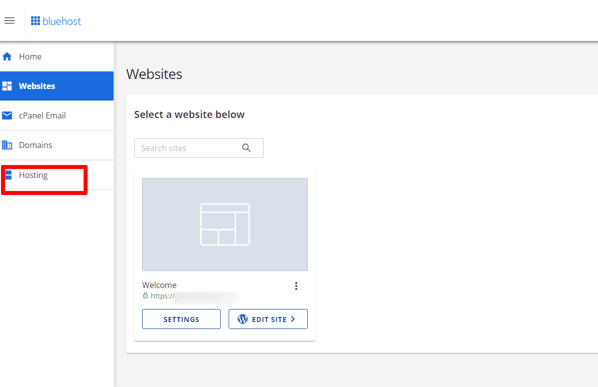Screen dimensions: 598x387
Task: Open Domains section
Action: (57, 145)
